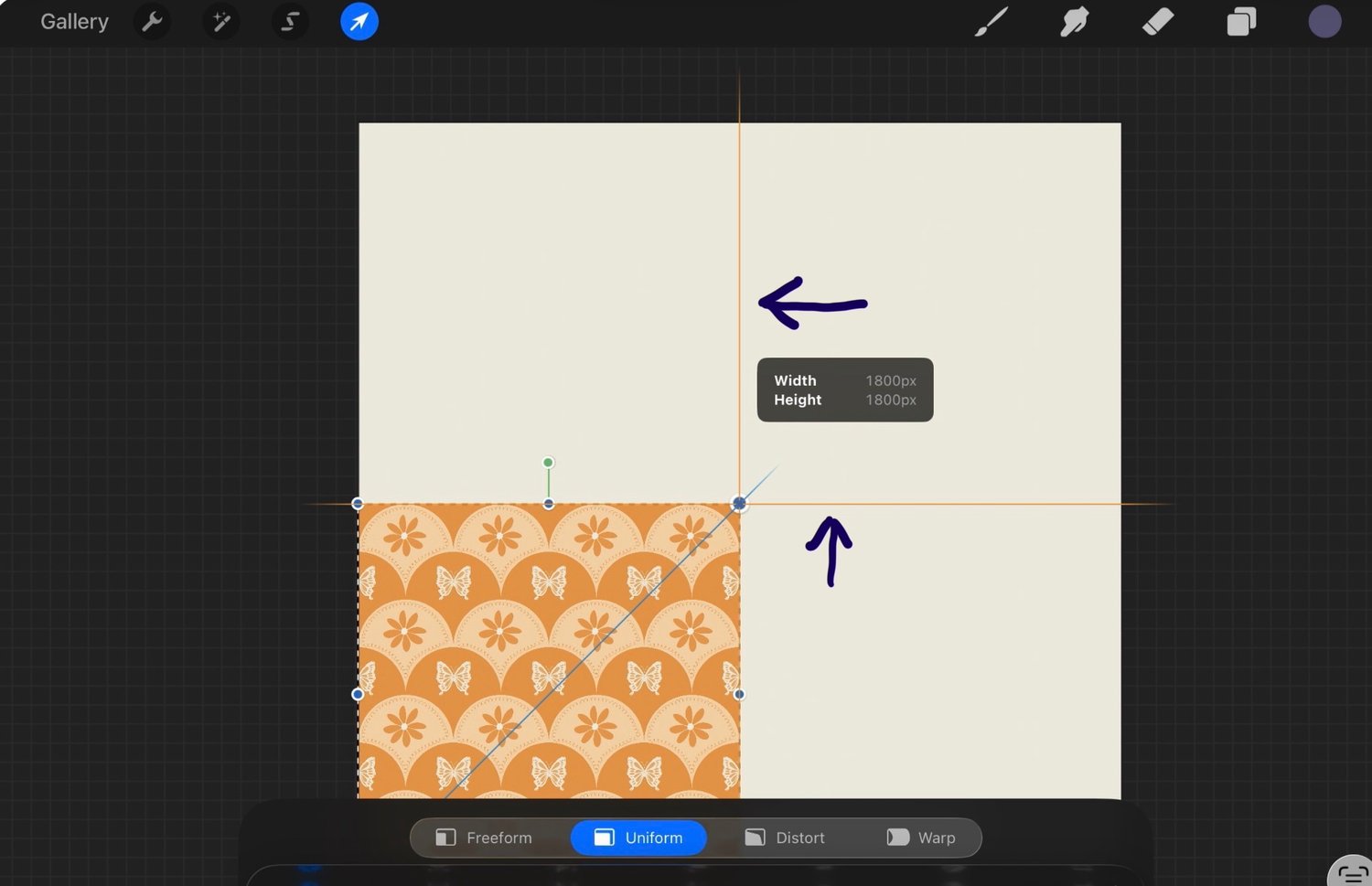Open the Adjustments magic wand menu
Image resolution: width=1372 pixels, height=886 pixels.
coord(221,21)
